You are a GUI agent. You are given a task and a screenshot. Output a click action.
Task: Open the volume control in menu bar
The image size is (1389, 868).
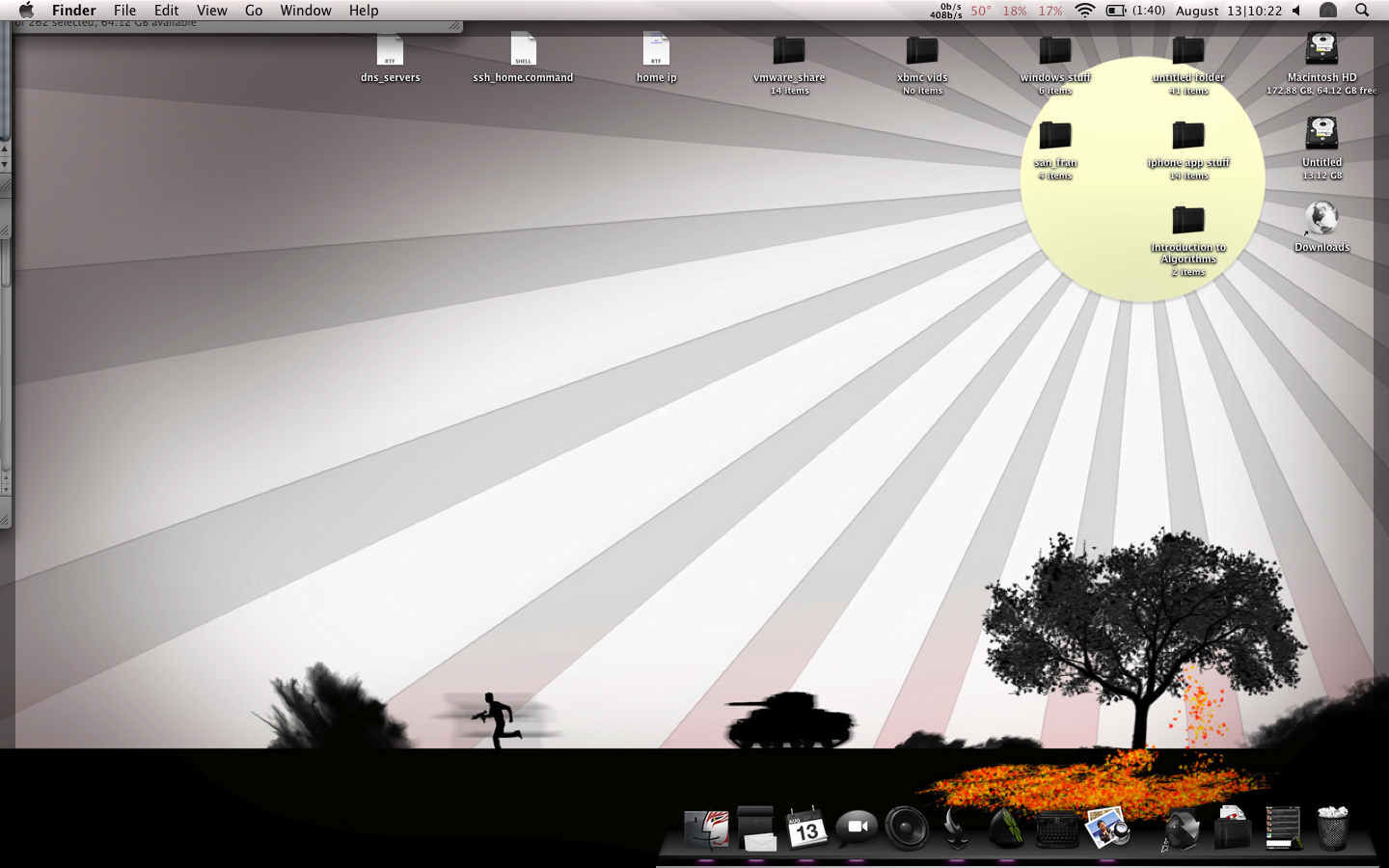1297,11
